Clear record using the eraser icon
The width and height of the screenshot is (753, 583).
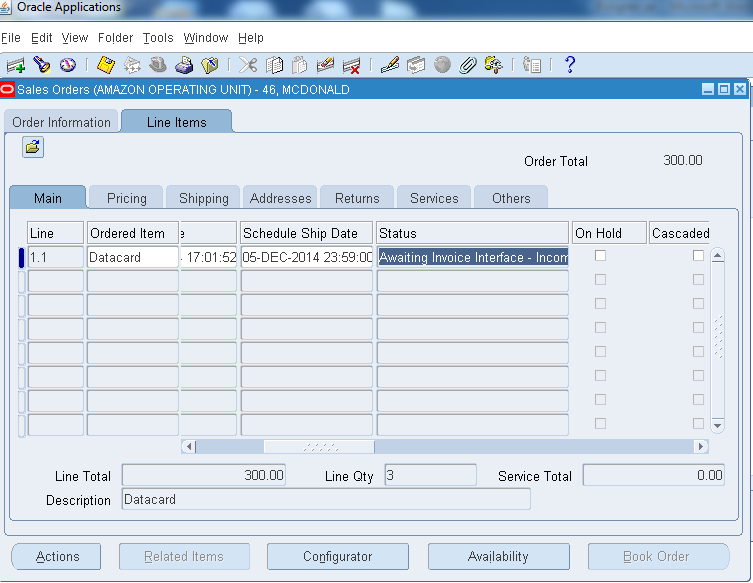tap(326, 65)
